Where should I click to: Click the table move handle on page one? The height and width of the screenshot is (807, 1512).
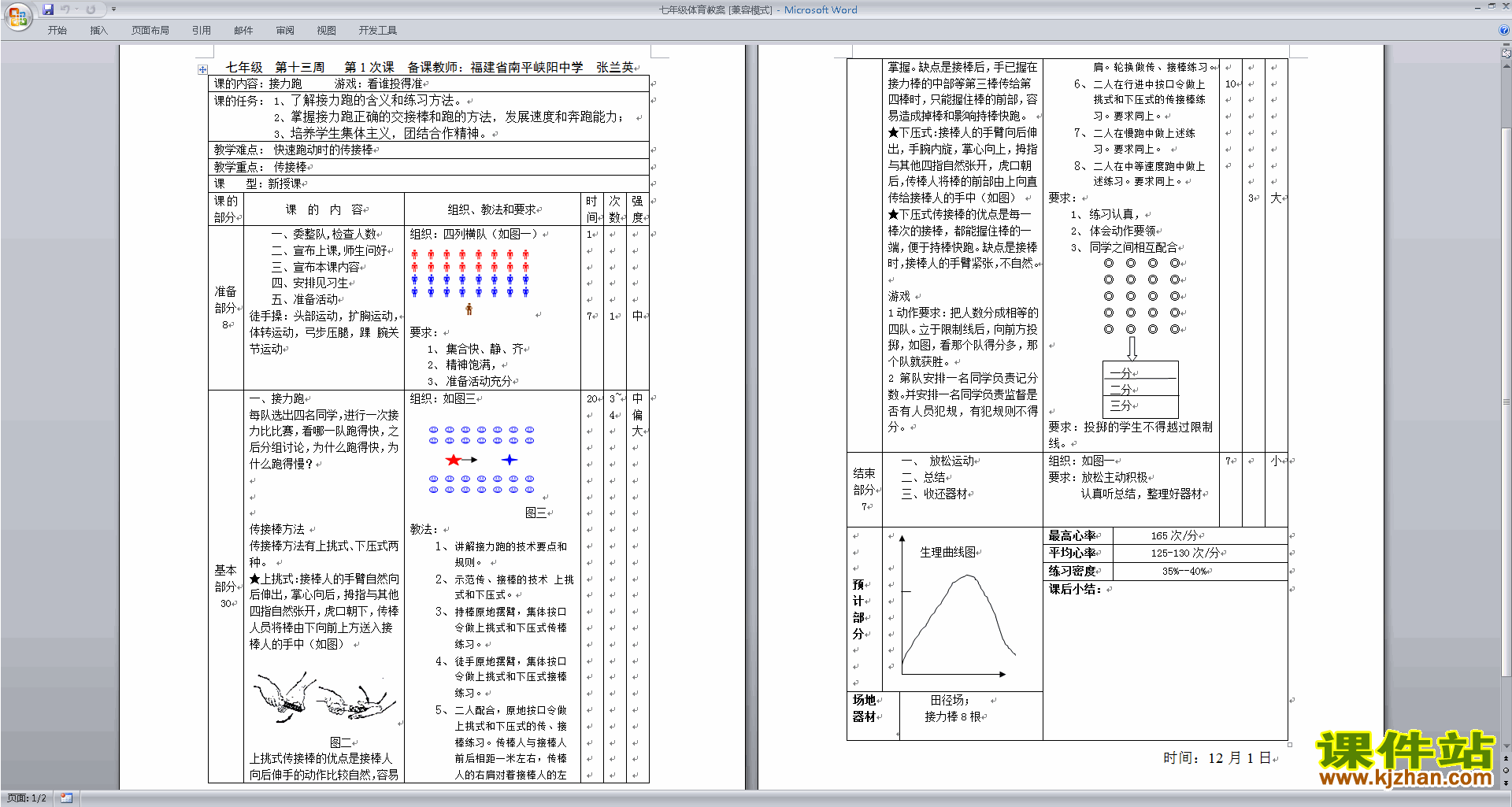(202, 69)
